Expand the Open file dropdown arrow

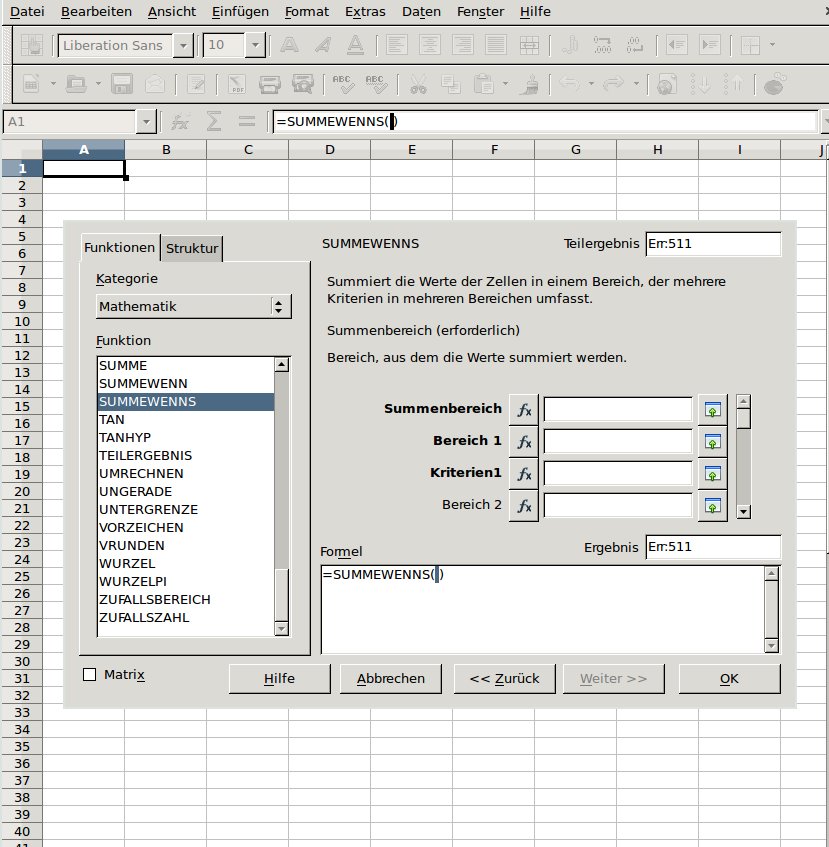[x=98, y=84]
